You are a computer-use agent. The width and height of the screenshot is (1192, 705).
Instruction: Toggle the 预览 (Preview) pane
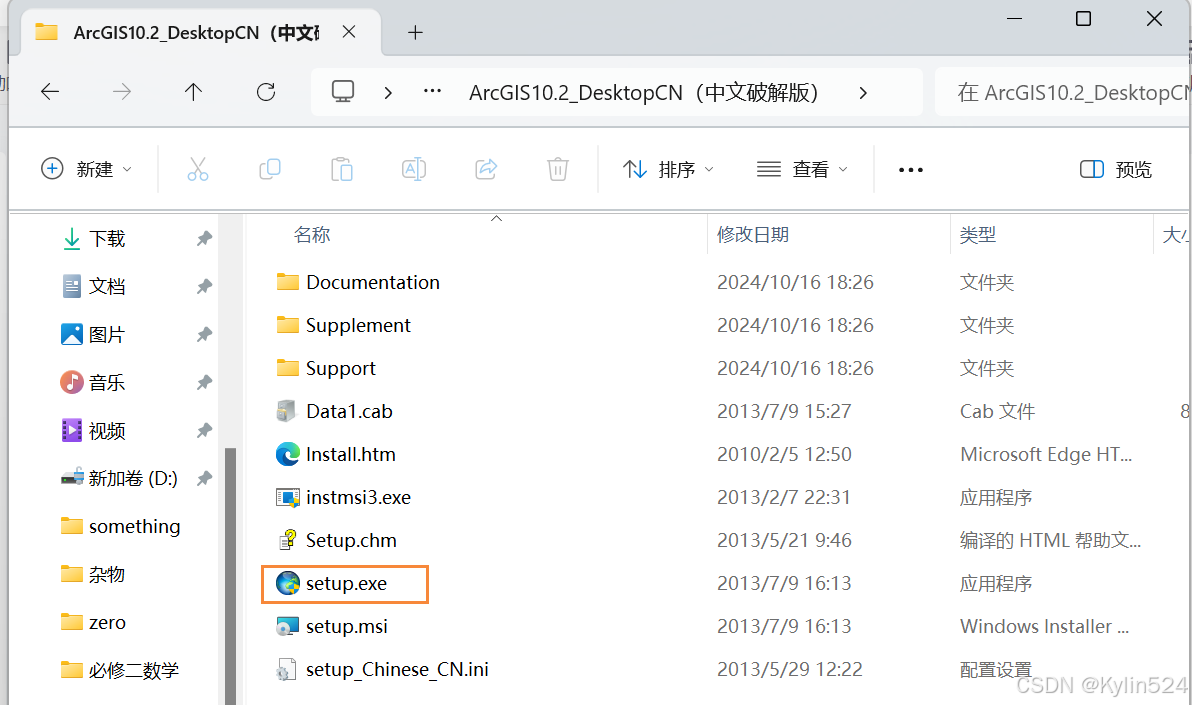point(1115,169)
